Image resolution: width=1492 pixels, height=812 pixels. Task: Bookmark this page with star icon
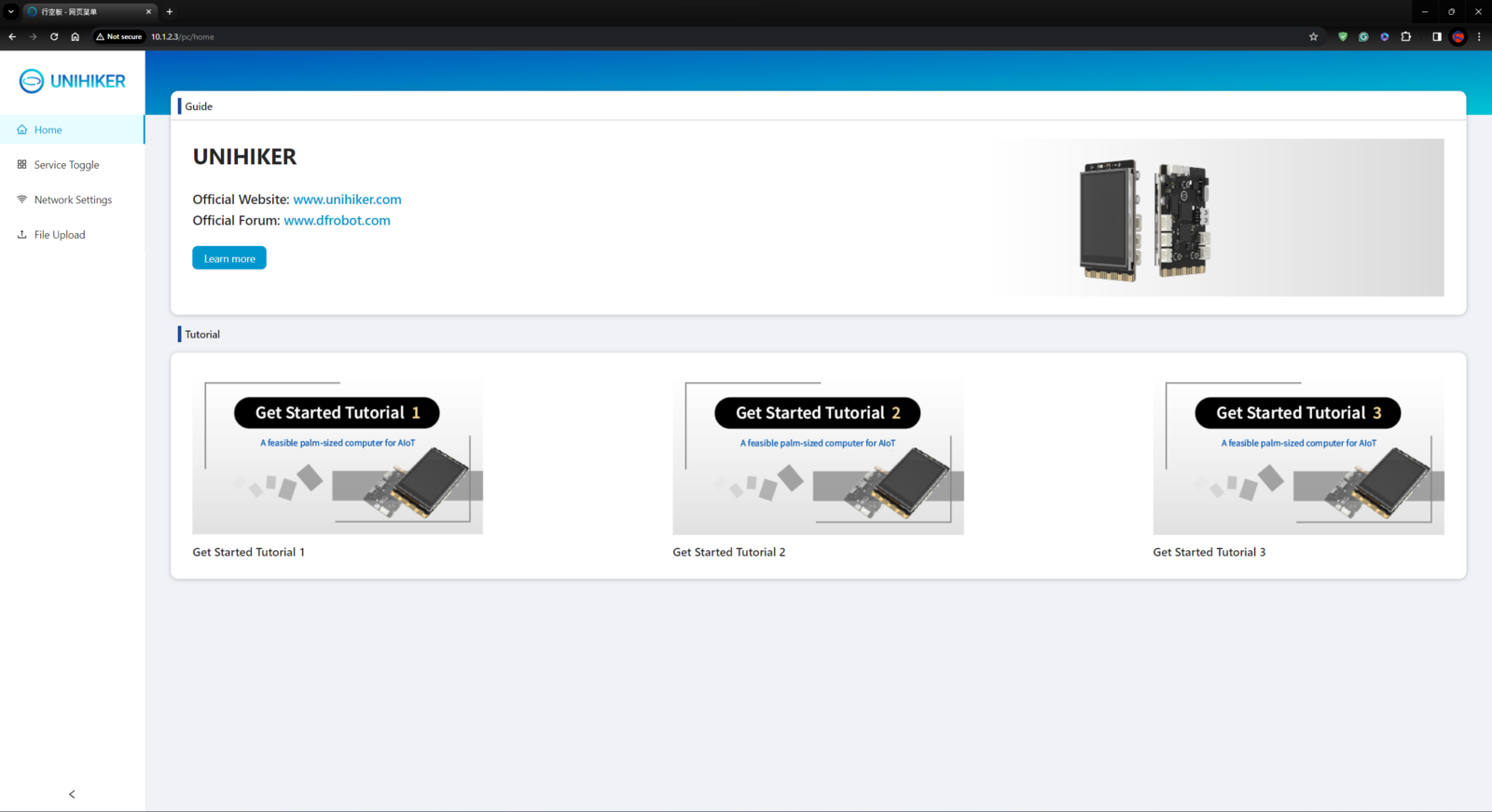[1314, 36]
